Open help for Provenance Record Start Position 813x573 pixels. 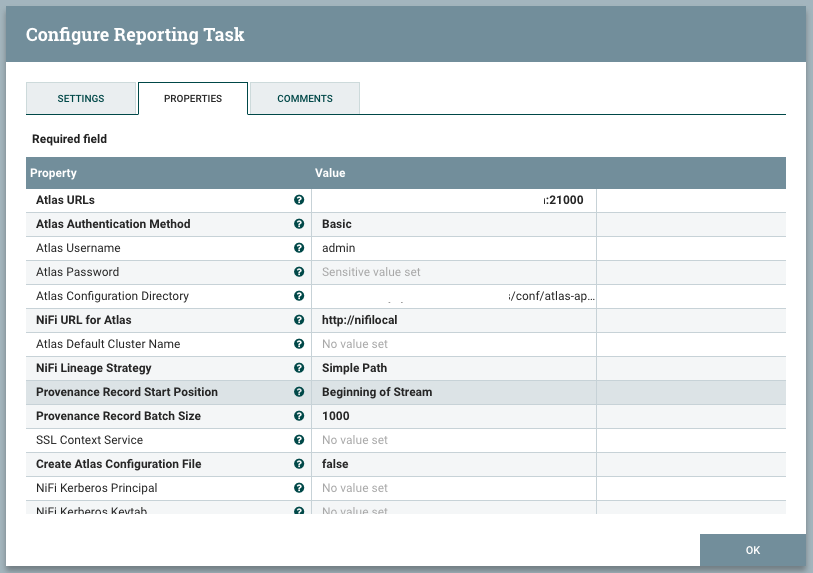pyautogui.click(x=299, y=392)
